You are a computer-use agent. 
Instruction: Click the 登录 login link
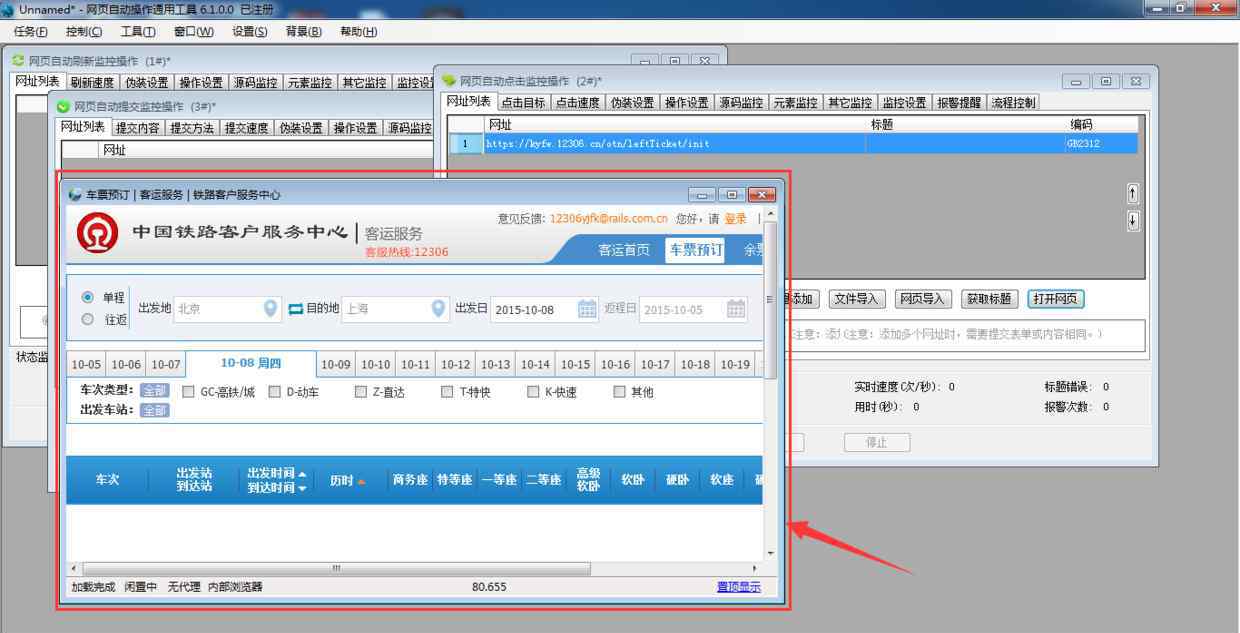pos(735,219)
